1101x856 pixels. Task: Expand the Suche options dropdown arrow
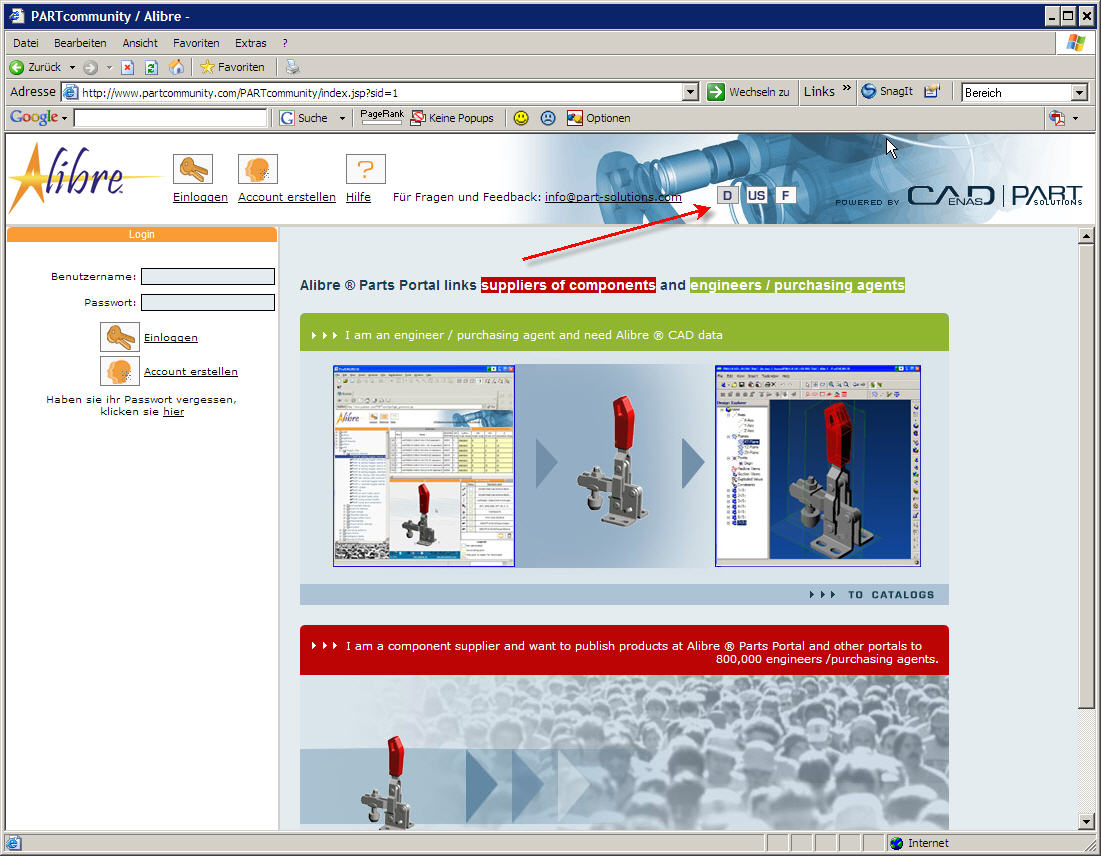(343, 118)
